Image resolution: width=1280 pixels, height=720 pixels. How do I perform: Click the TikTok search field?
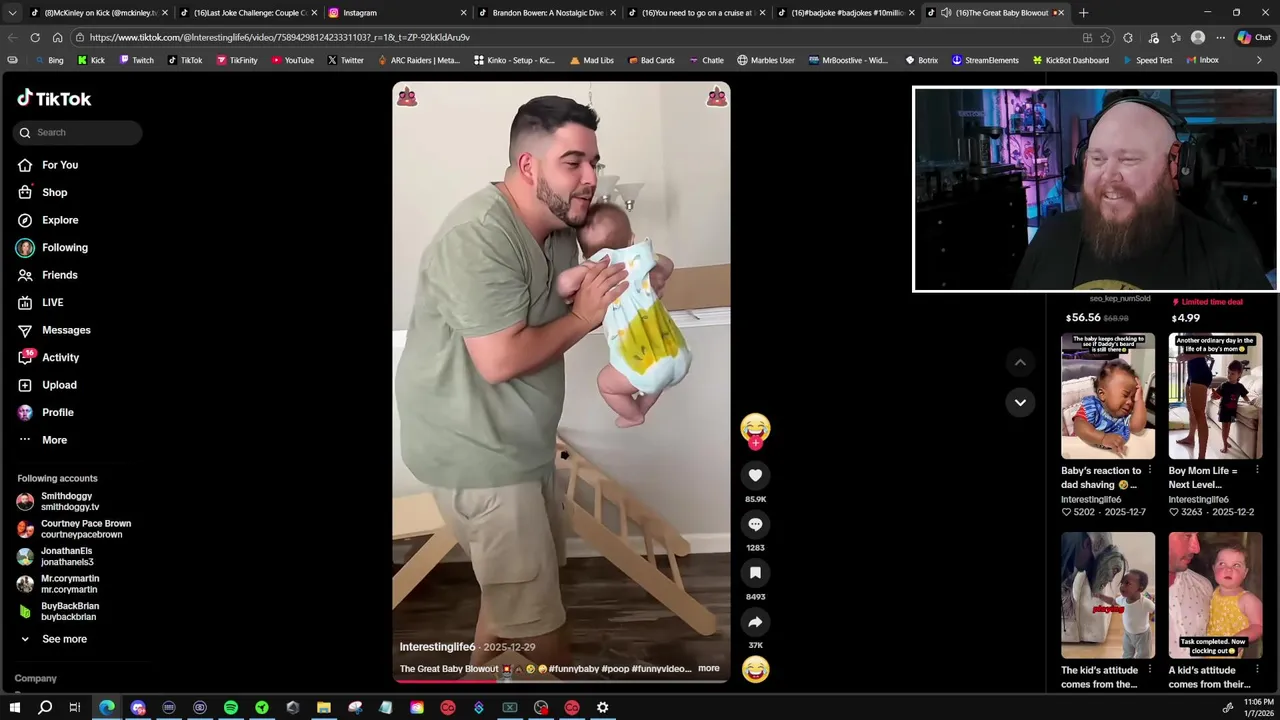pos(78,132)
